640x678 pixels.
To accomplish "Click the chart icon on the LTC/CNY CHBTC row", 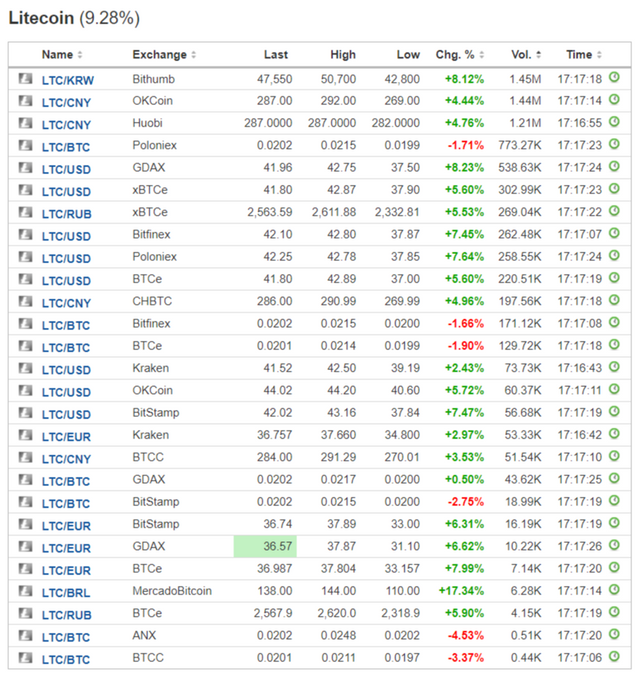I will point(26,301).
